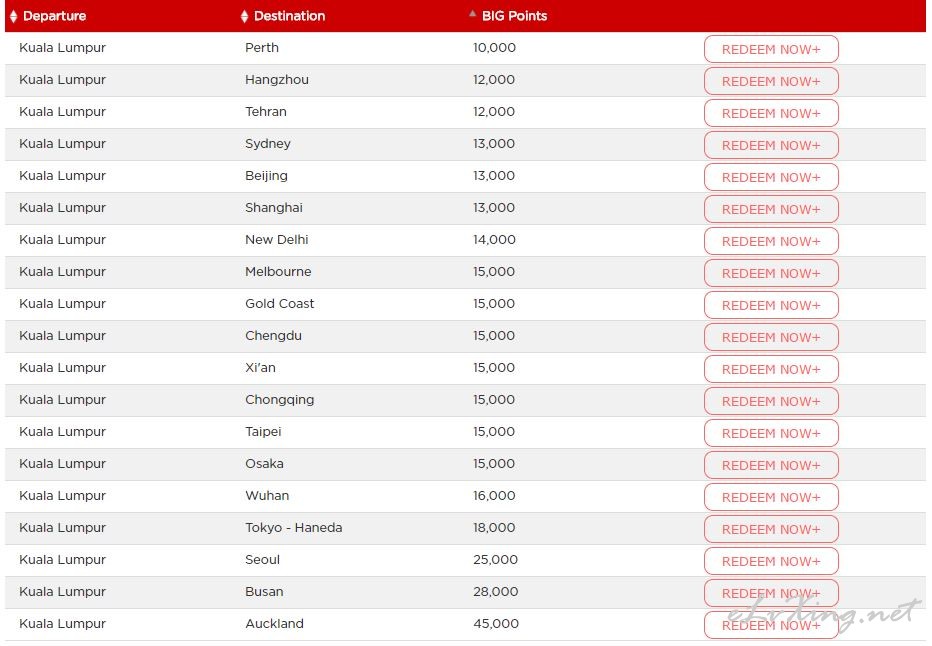Toggle BIG Points ascending sort arrow
Viewport: 932px width, 646px height.
[x=473, y=14]
